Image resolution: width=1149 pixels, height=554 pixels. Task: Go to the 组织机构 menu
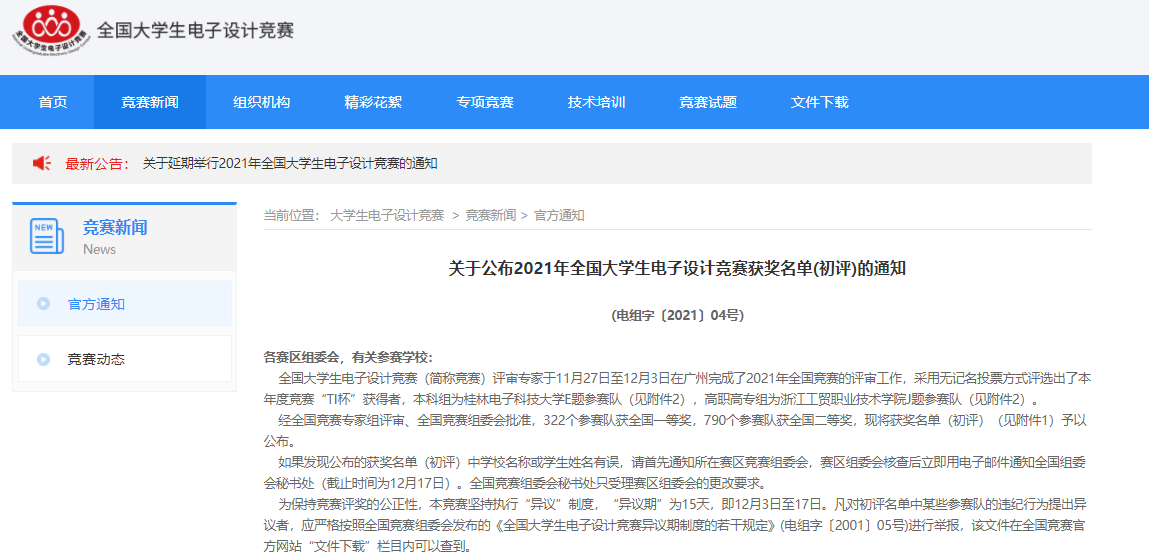click(261, 102)
